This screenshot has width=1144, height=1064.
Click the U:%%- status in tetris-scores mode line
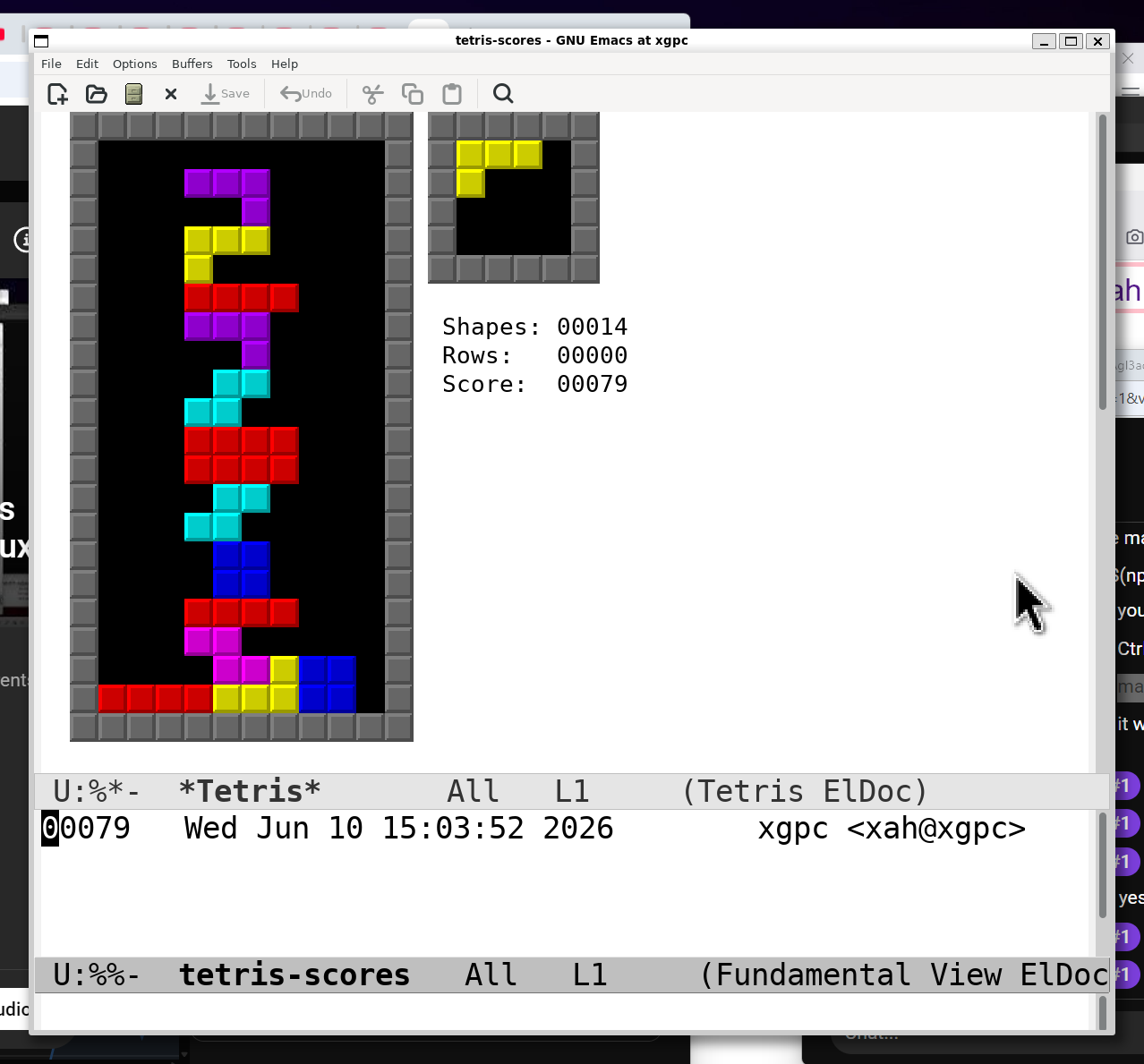[97, 975]
